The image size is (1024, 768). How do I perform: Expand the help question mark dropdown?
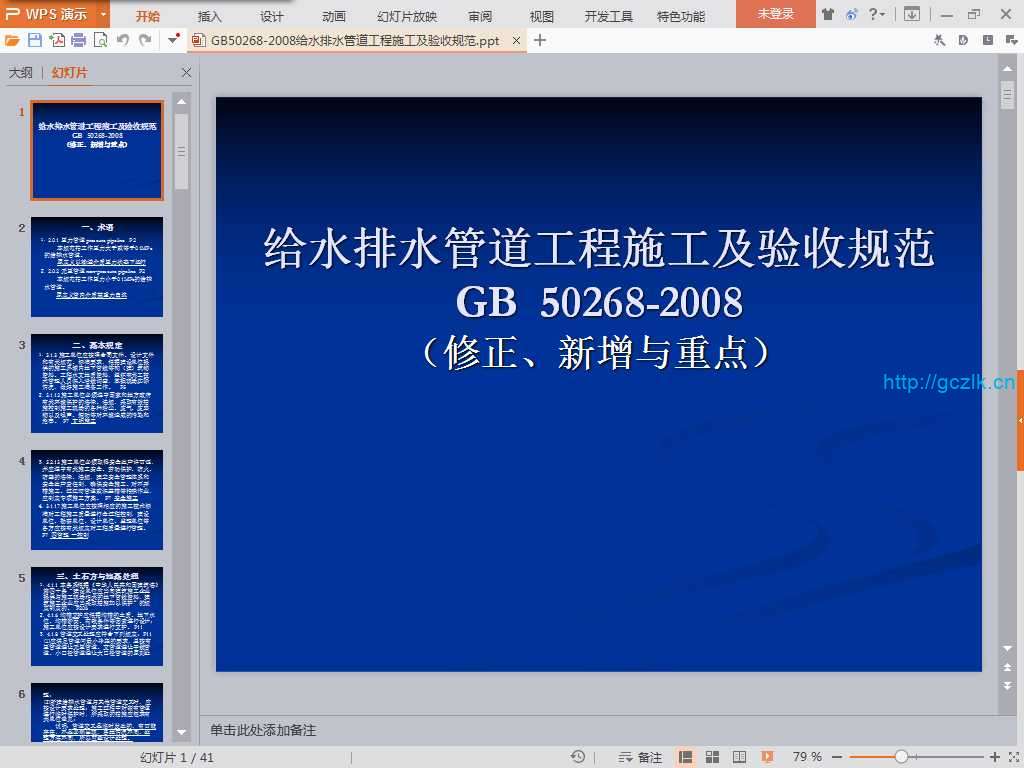[877, 14]
